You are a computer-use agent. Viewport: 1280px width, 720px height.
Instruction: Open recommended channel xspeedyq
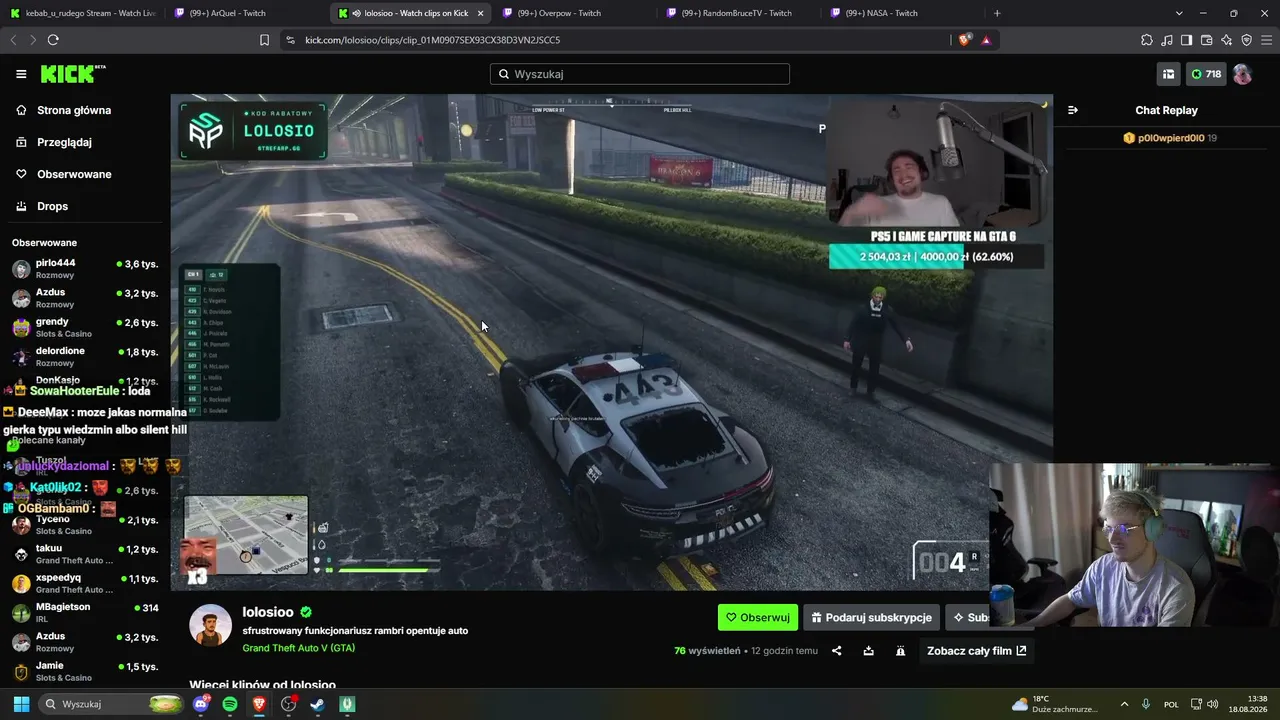(85, 584)
